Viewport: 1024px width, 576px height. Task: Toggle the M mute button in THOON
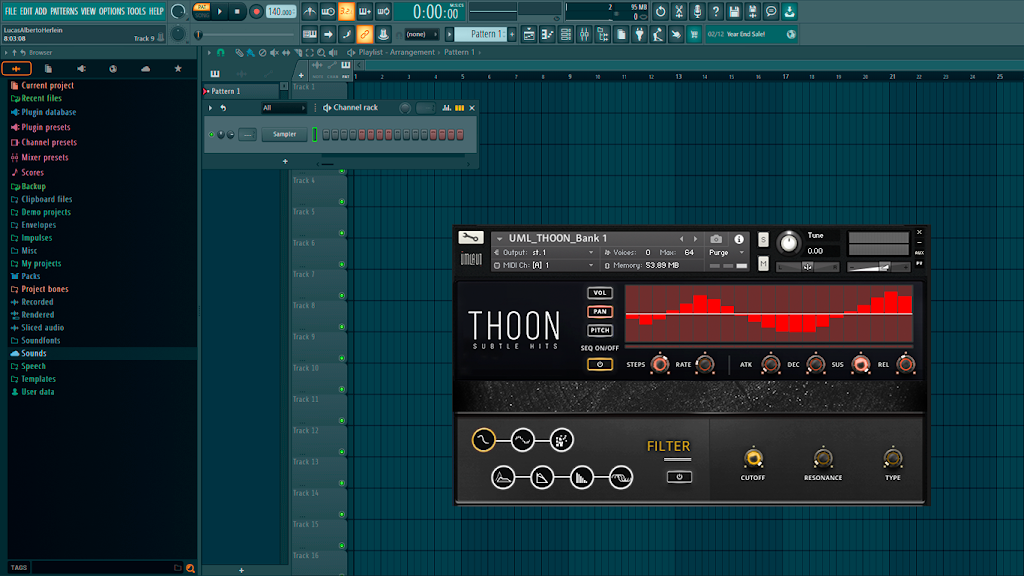click(x=763, y=263)
